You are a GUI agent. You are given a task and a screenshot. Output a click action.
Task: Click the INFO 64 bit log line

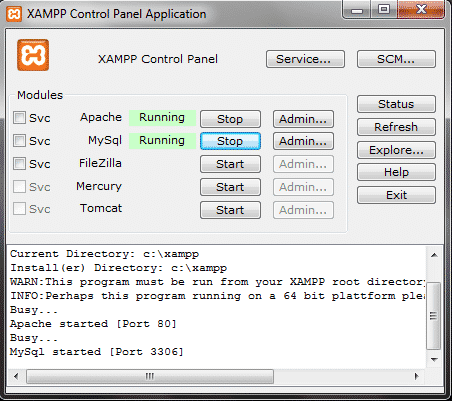218,296
